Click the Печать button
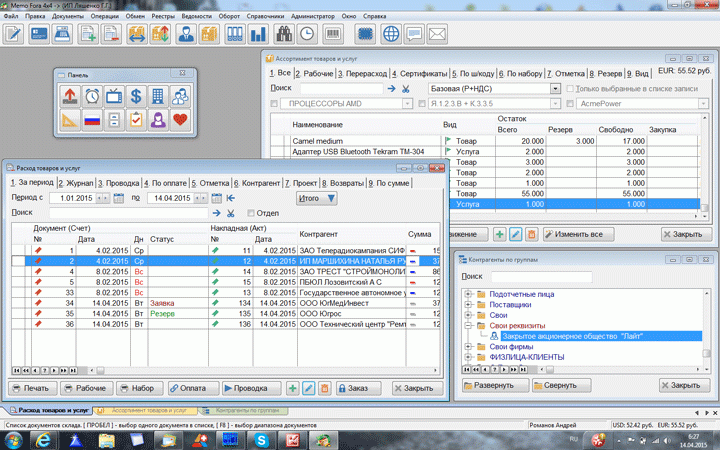The width and height of the screenshot is (720, 450). click(32, 388)
